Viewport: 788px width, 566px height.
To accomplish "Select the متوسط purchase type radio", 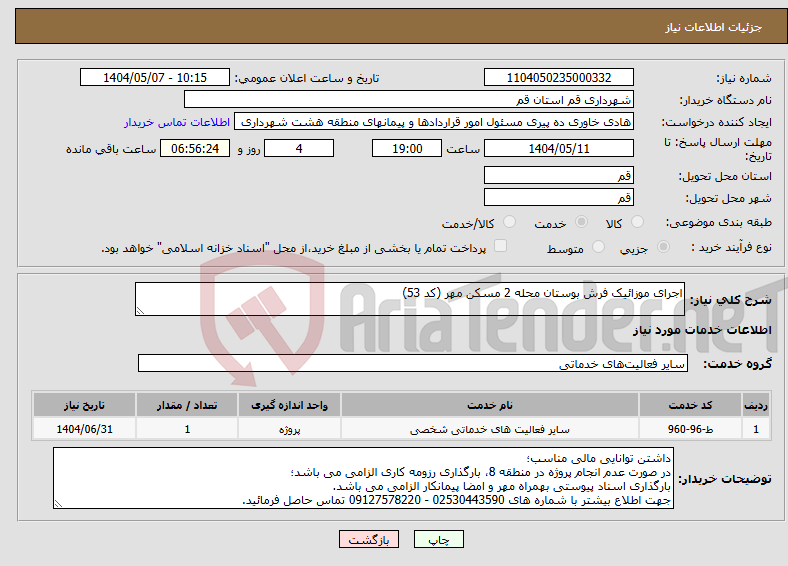I will point(598,247).
